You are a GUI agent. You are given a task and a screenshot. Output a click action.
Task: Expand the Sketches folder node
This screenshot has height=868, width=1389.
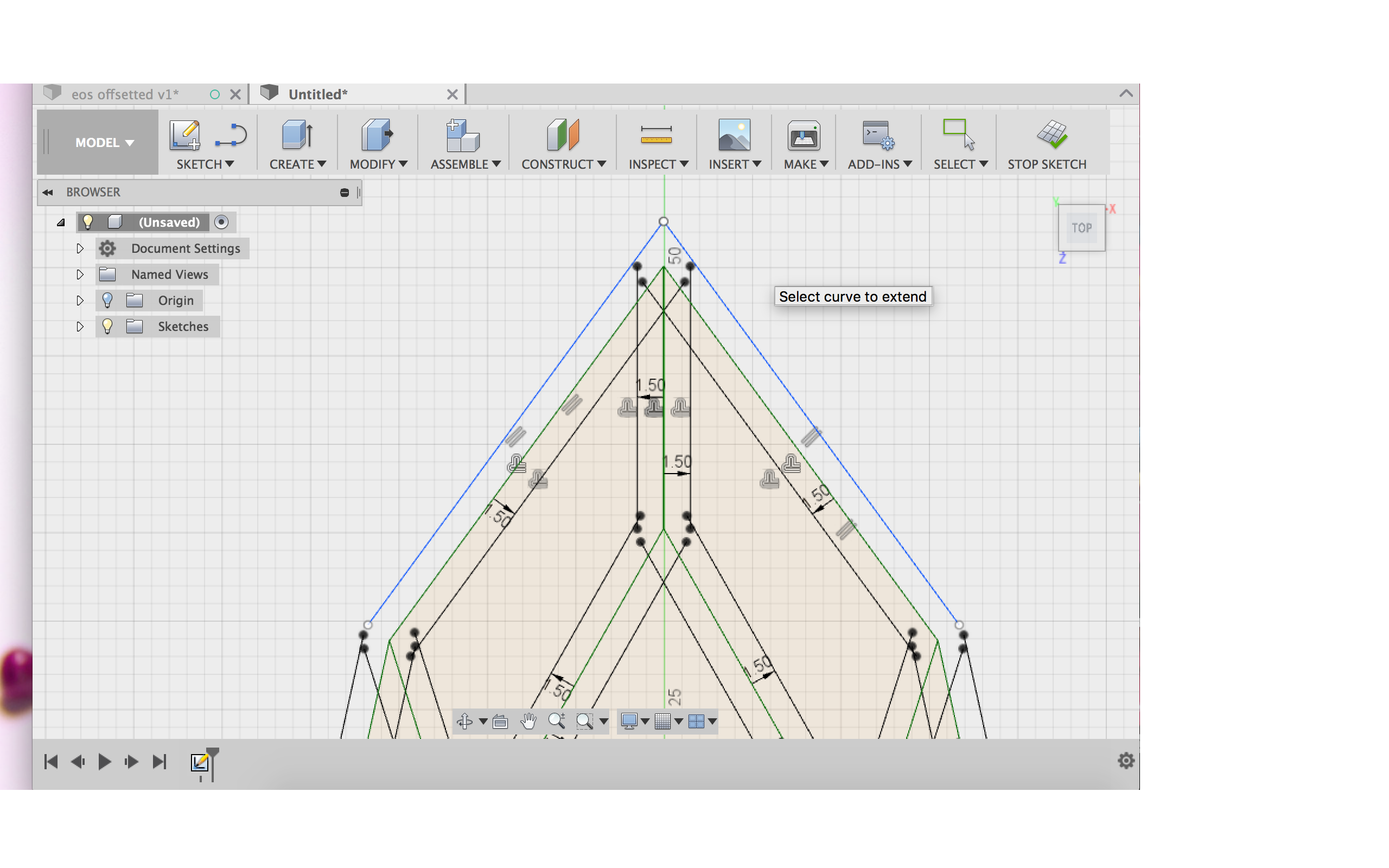tap(80, 326)
